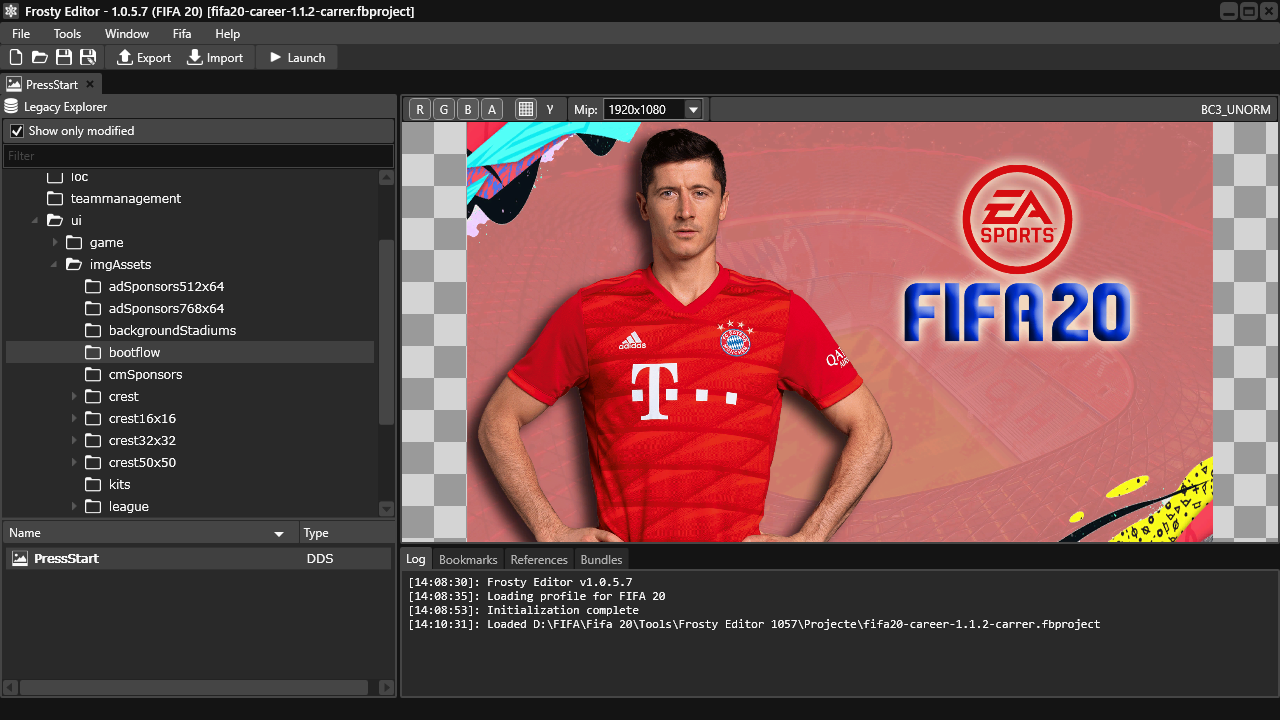This screenshot has width=1280, height=720.
Task: Click the PressStart texture preview image
Action: [x=839, y=332]
